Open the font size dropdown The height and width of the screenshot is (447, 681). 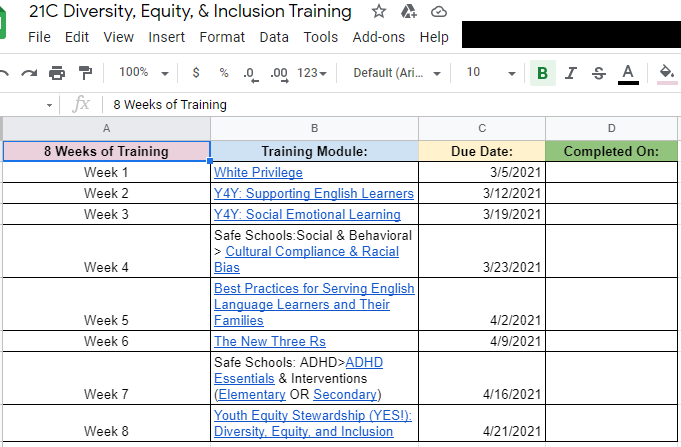click(x=491, y=73)
